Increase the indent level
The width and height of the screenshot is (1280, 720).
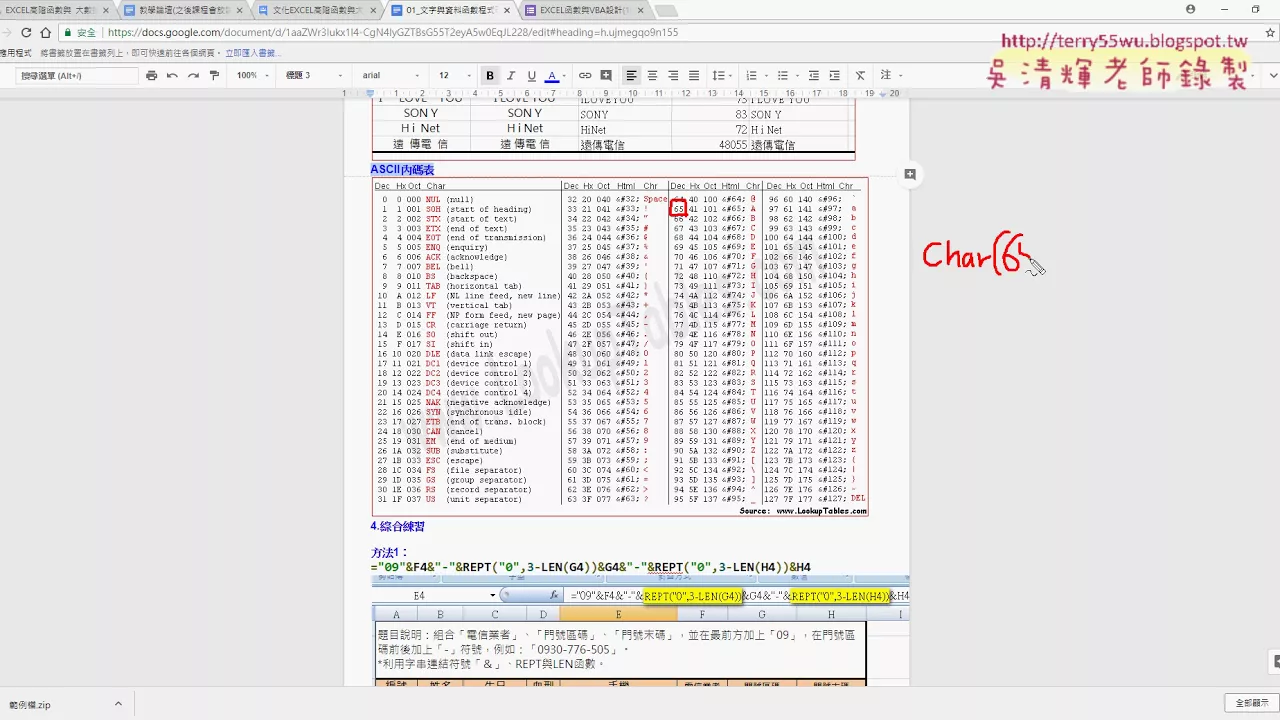(835, 76)
